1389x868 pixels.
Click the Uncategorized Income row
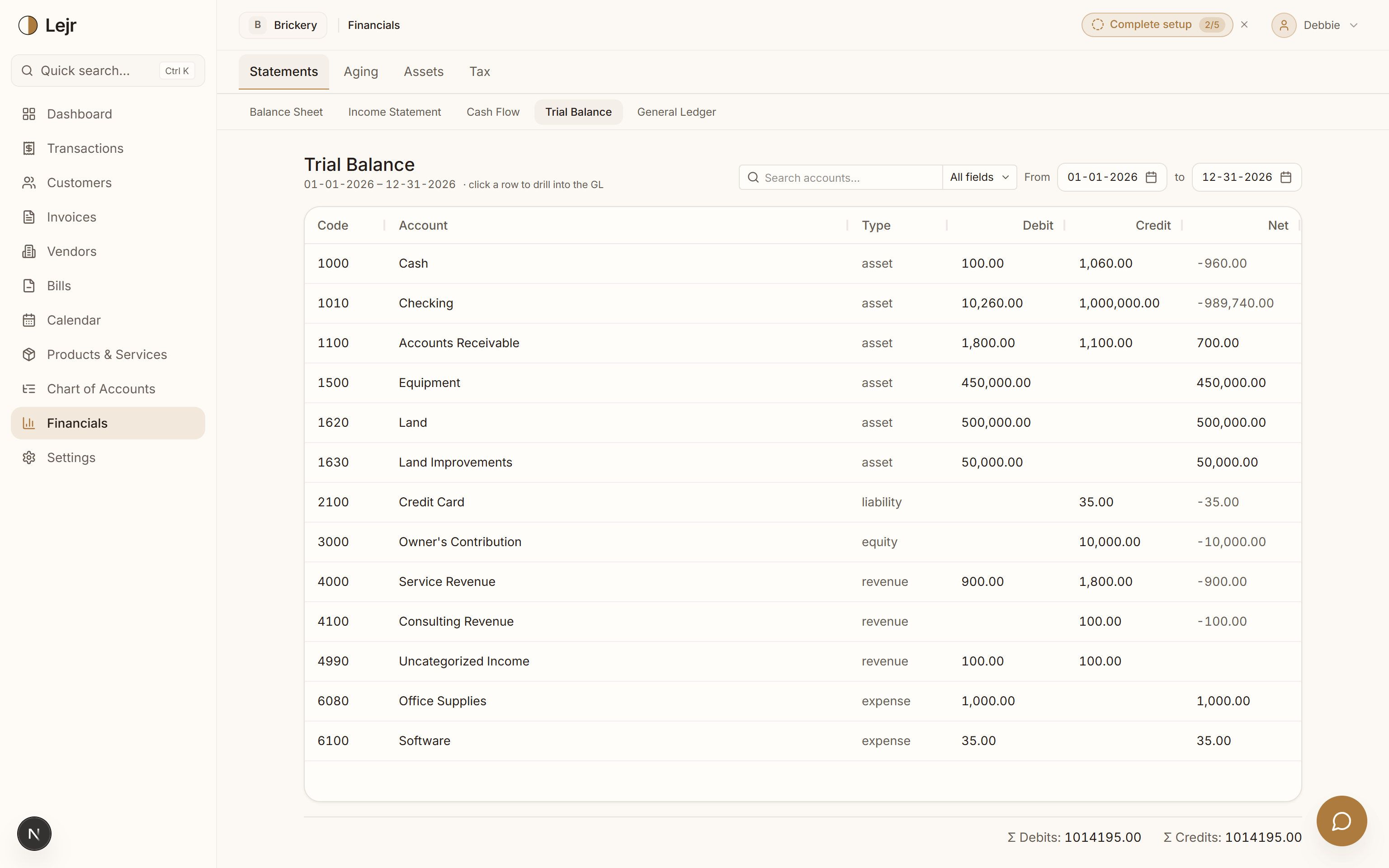pyautogui.click(x=803, y=661)
